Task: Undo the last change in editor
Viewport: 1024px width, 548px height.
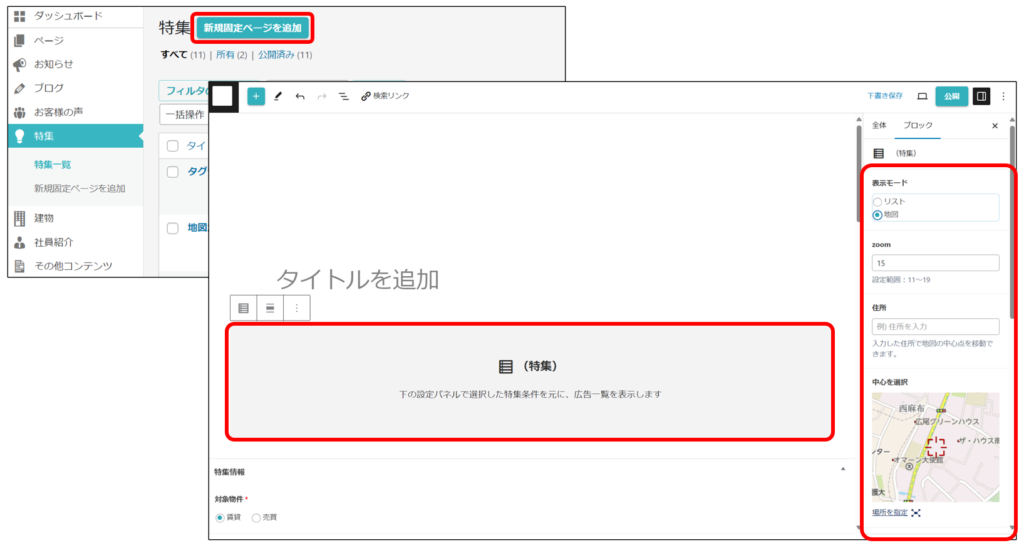Action: 300,96
